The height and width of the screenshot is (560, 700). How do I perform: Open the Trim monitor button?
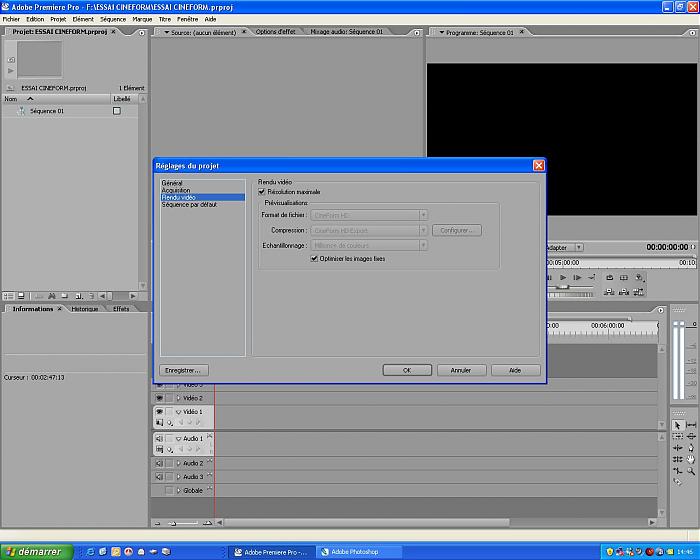639,292
